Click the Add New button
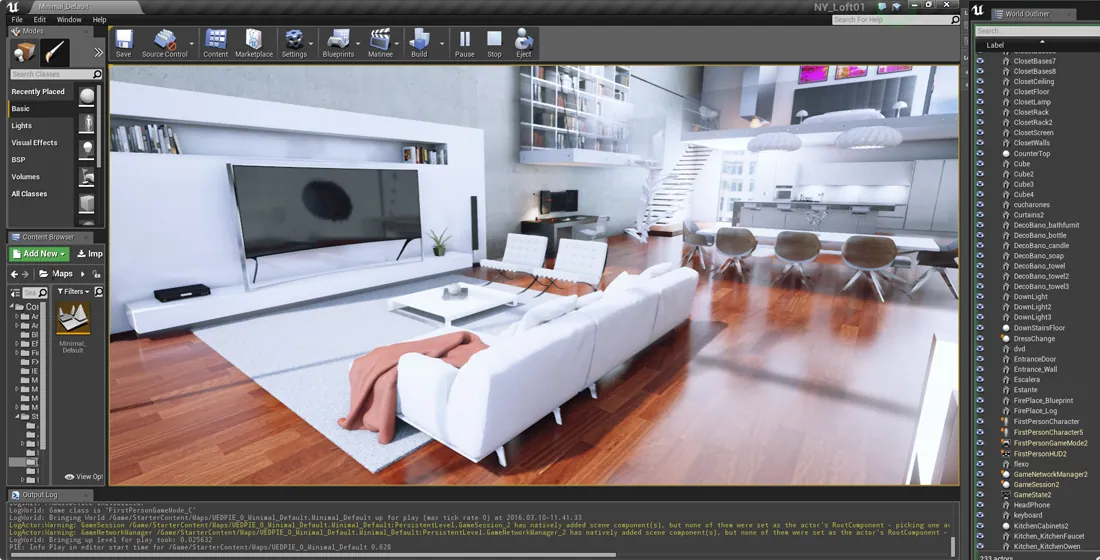Image resolution: width=1100 pixels, height=560 pixels. [39, 253]
